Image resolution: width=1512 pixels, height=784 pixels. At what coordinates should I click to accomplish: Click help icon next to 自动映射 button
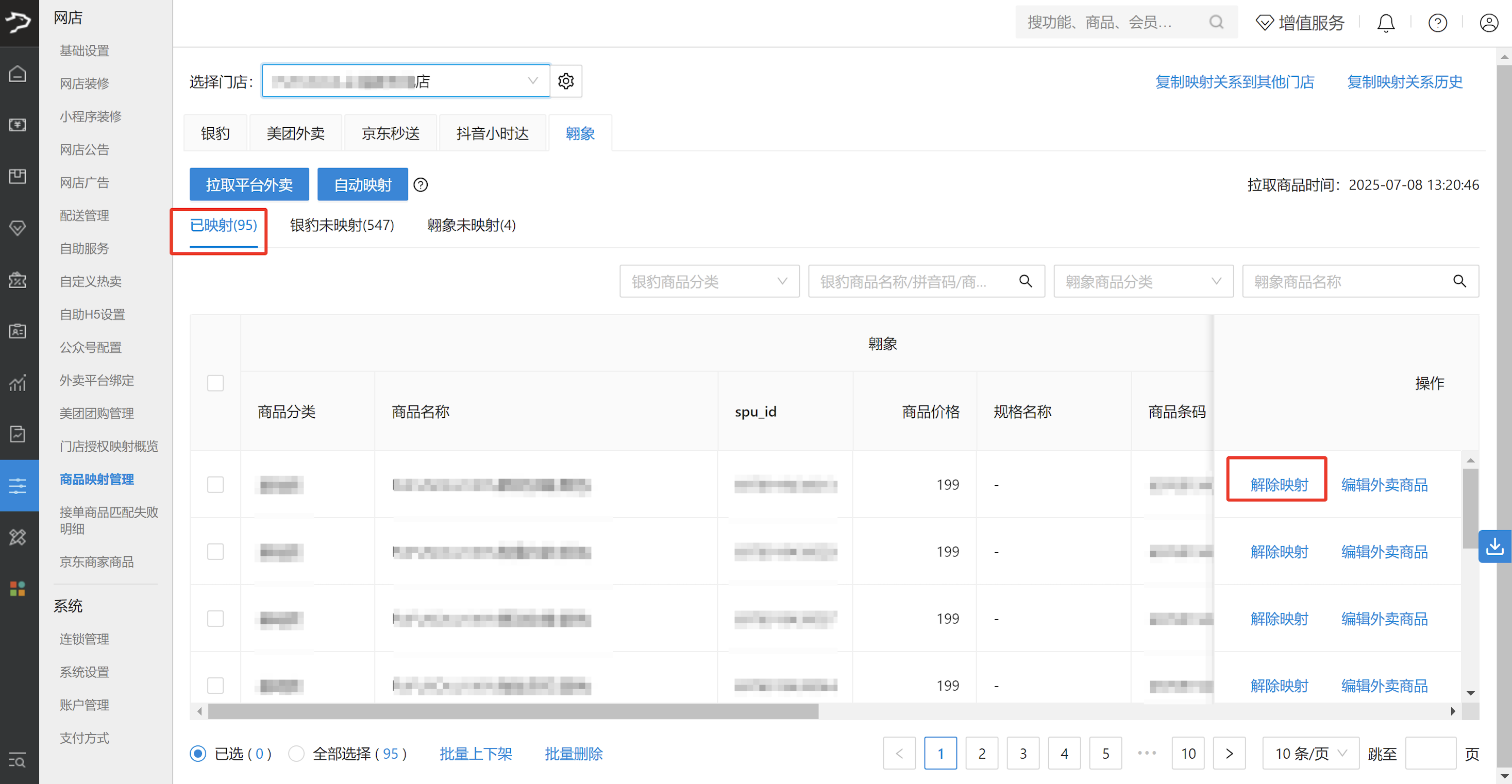pos(421,185)
